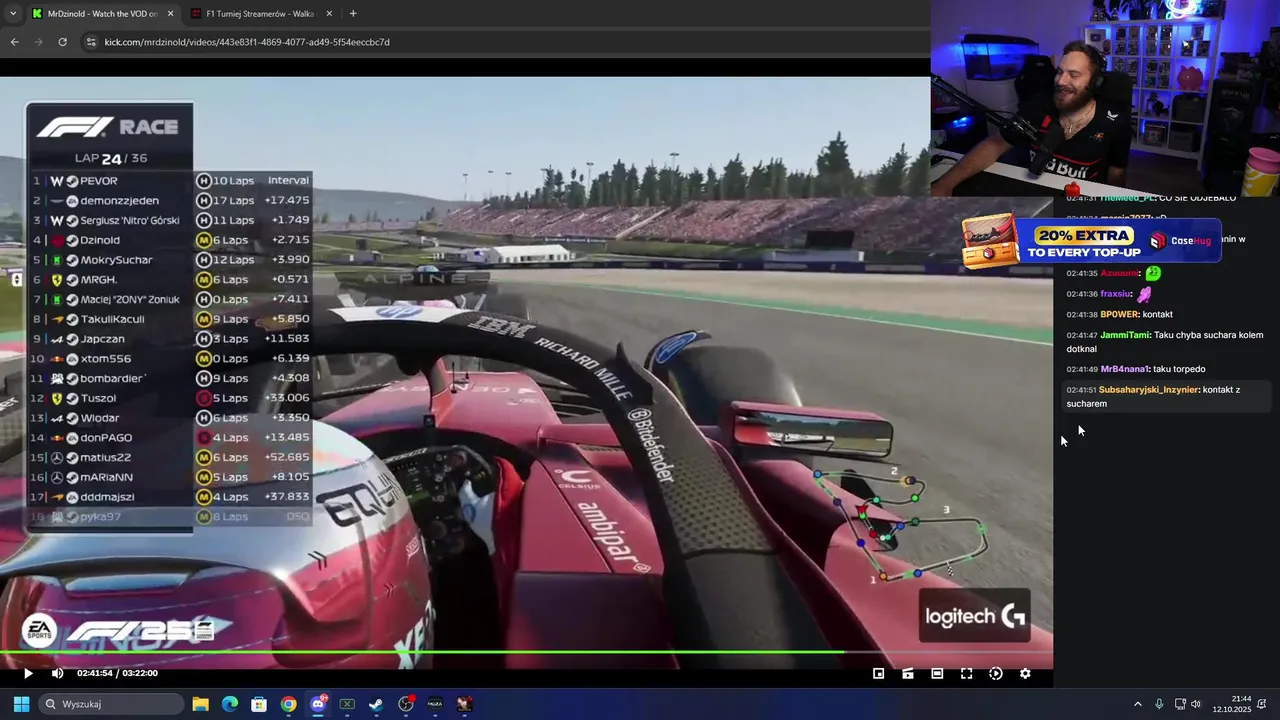
Task: Click the browser forward arrow
Action: point(38,42)
